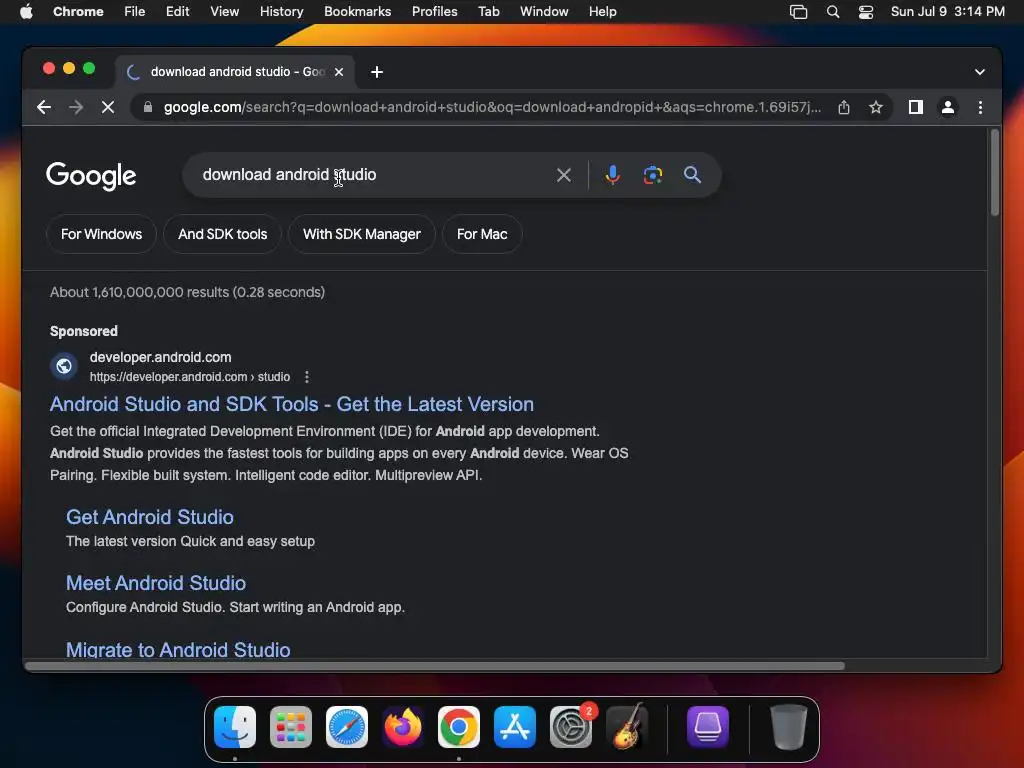Click the magnifier search button

(x=692, y=175)
